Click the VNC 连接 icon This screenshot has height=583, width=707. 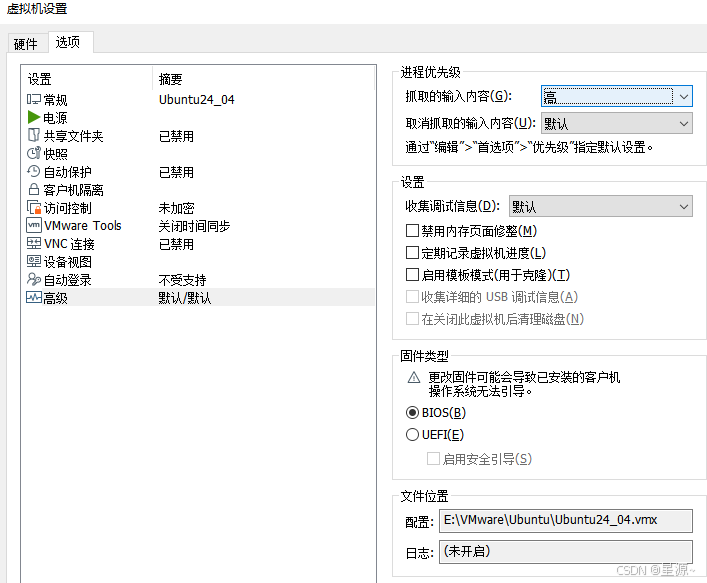(34, 243)
